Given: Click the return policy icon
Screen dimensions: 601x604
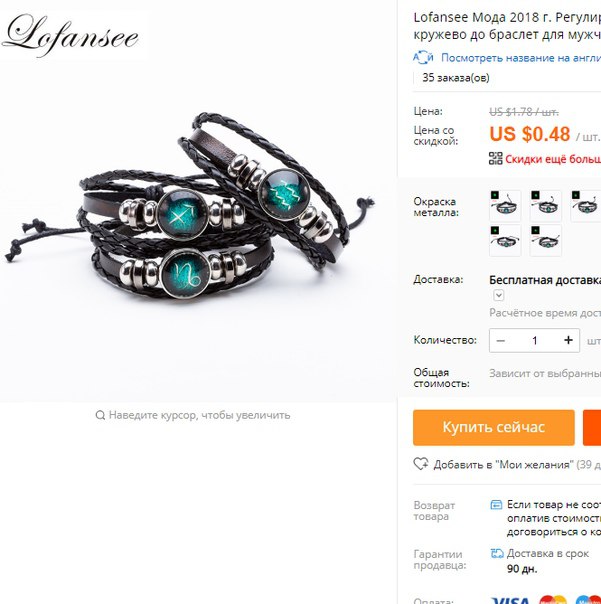Looking at the screenshot, I should (496, 505).
